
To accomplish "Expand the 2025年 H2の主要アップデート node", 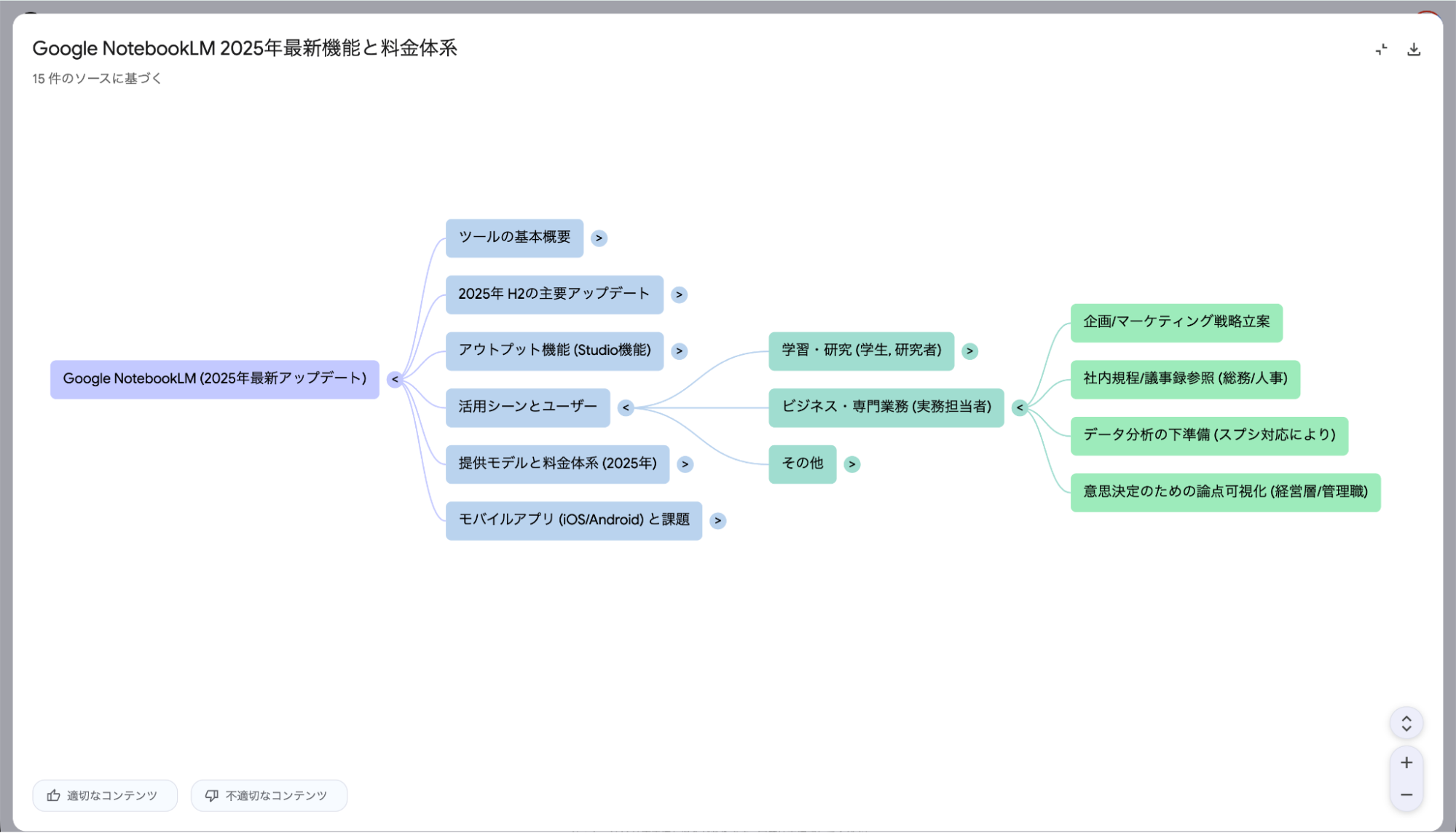I will click(x=679, y=294).
